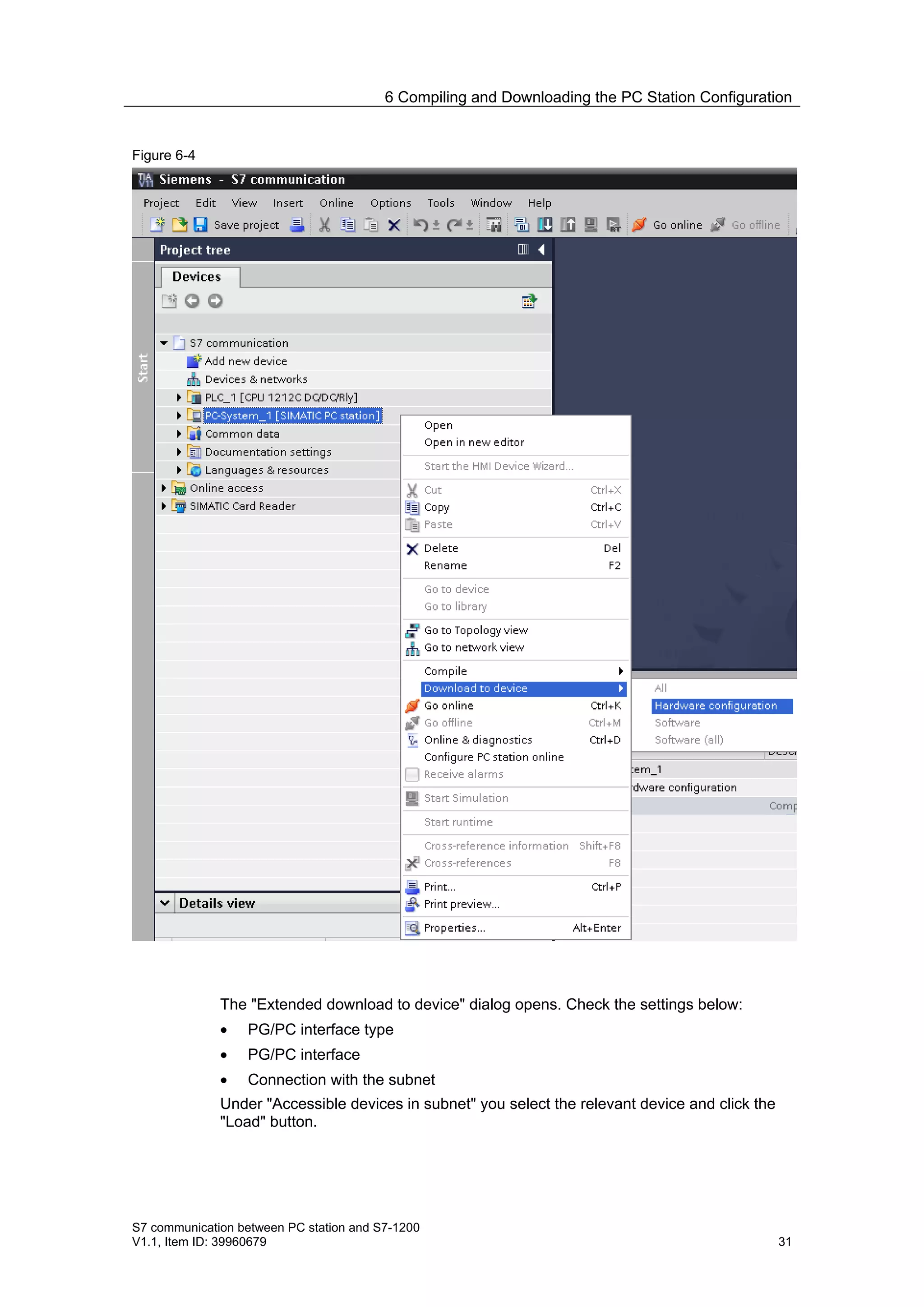Open the Options menu
This screenshot has height=1307, width=924.
click(391, 203)
